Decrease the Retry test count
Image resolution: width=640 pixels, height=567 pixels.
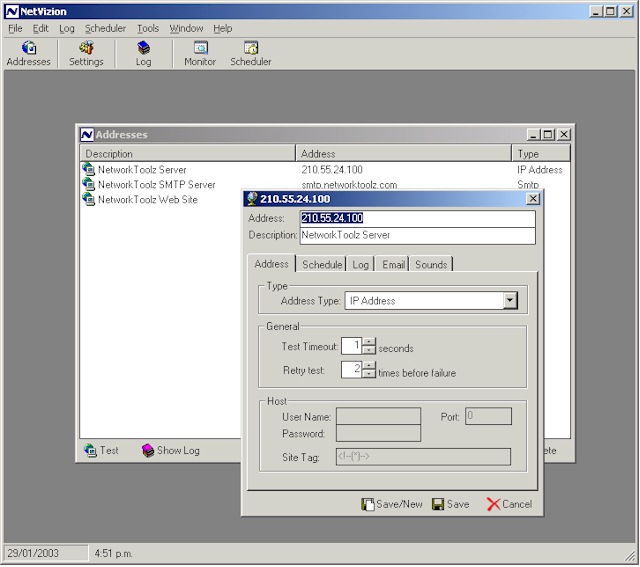coord(369,374)
